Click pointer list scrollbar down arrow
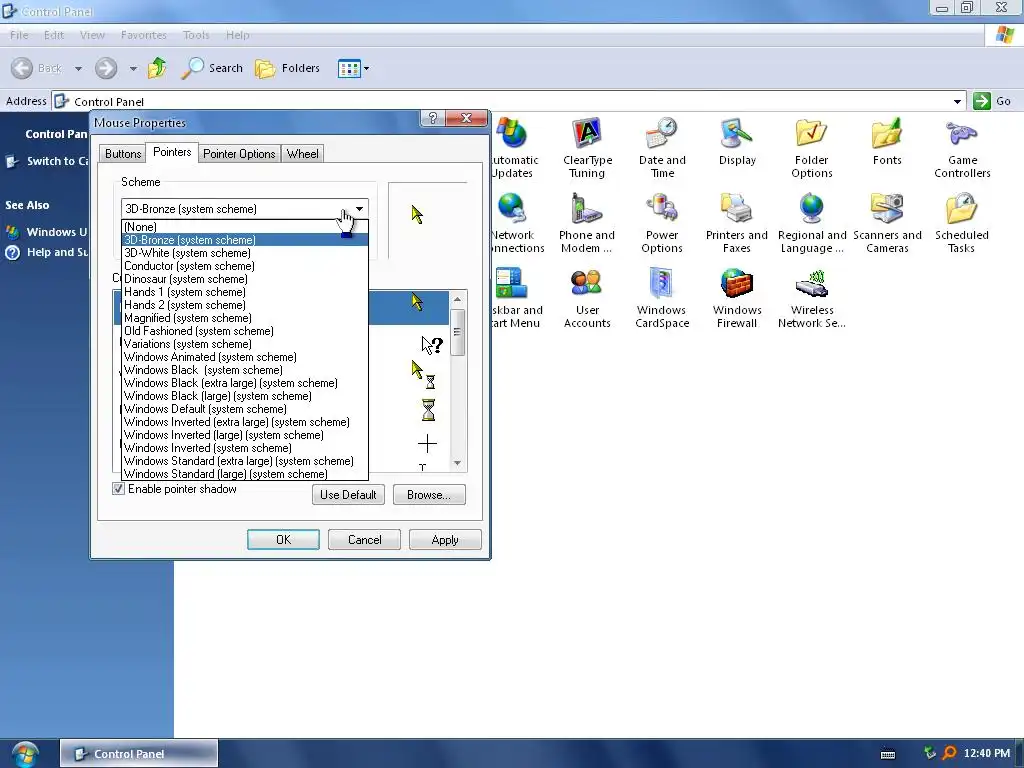This screenshot has height=768, width=1024. coord(457,463)
